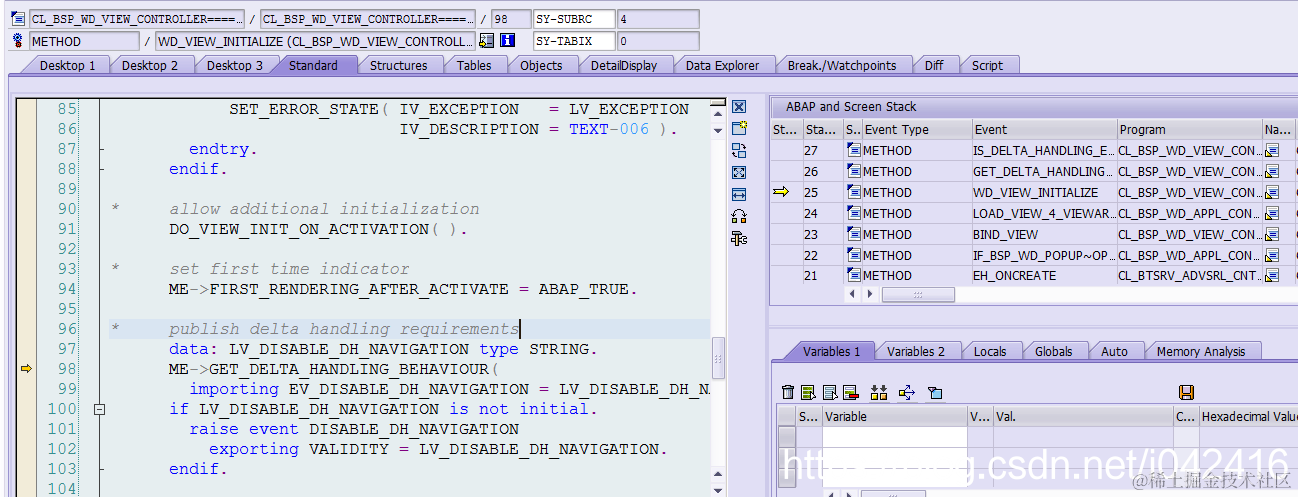
Task: Select the Standard tab
Action: click(x=313, y=65)
